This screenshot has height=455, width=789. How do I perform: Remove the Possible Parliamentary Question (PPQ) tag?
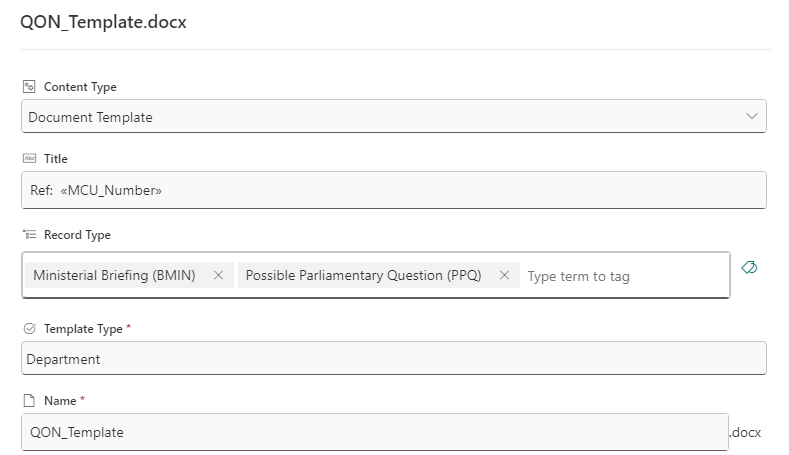504,276
